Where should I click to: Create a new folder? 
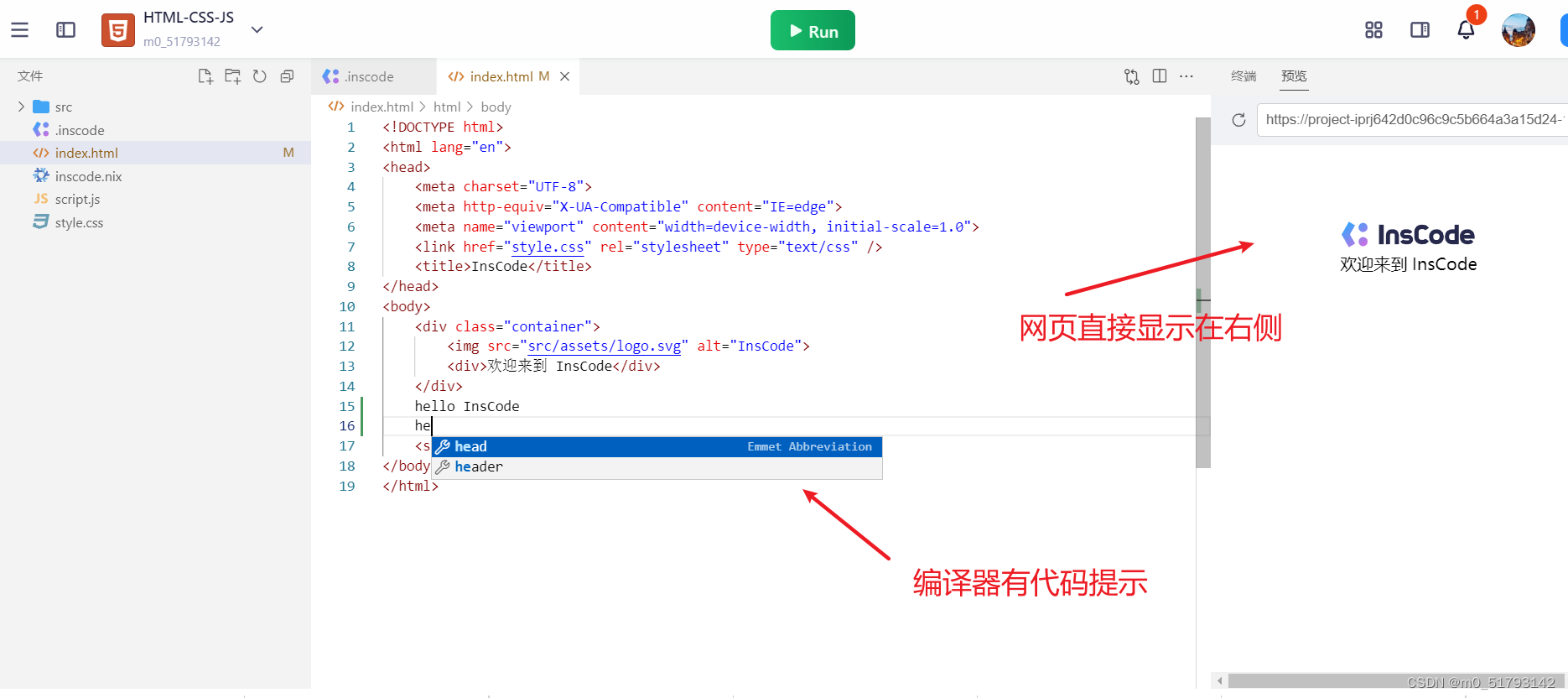point(232,76)
